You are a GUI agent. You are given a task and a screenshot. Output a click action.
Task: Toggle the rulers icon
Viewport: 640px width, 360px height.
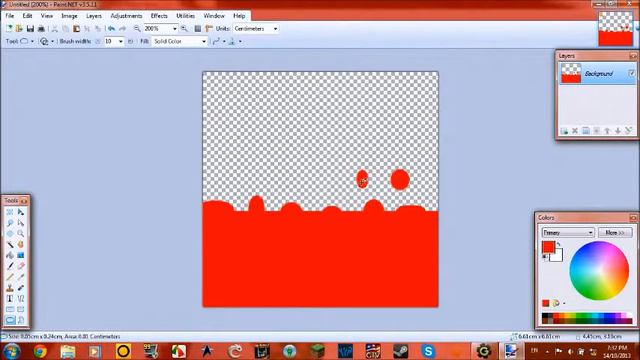point(209,29)
